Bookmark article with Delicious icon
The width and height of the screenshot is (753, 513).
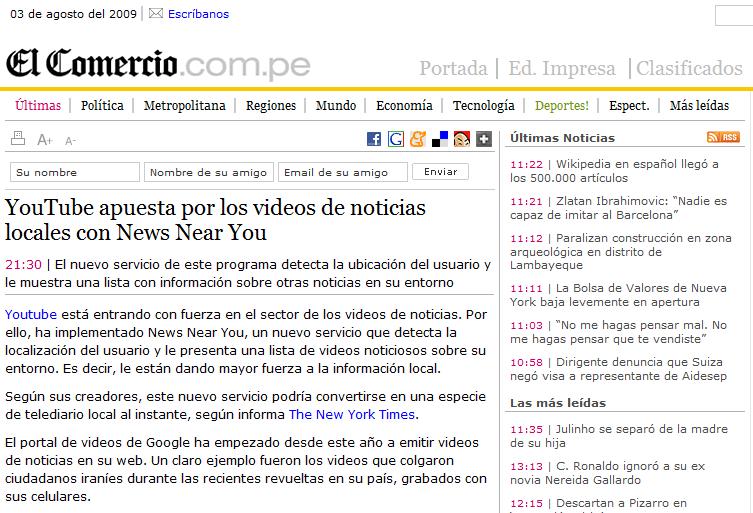[x=440, y=139]
